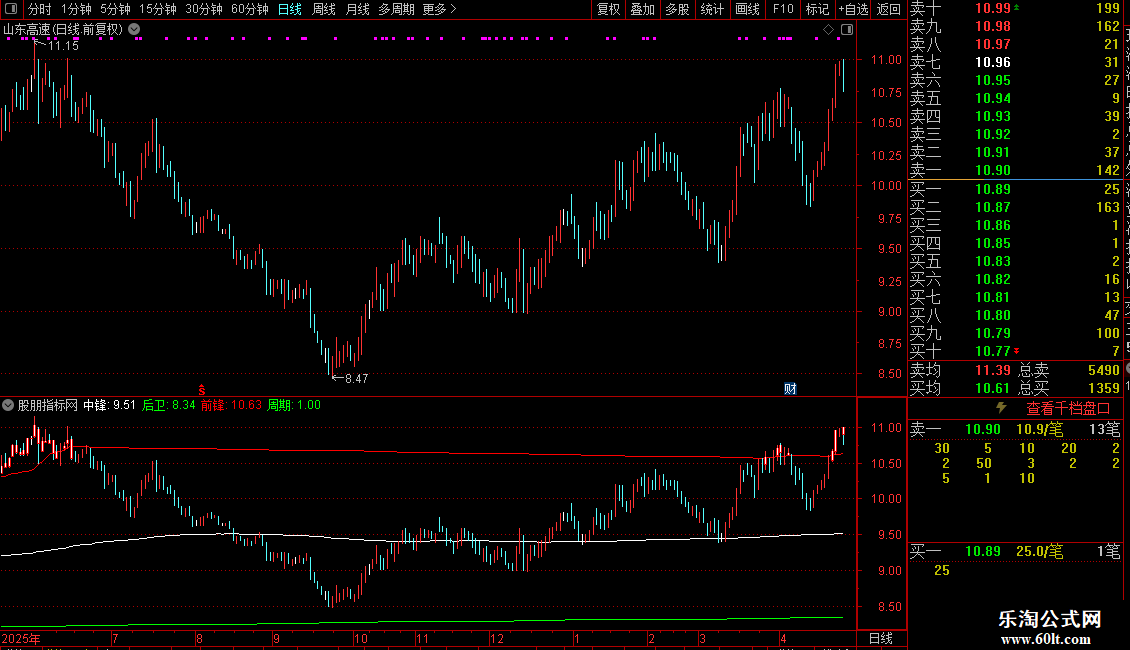
Task: Add stock via +自选 button
Action: [853, 9]
